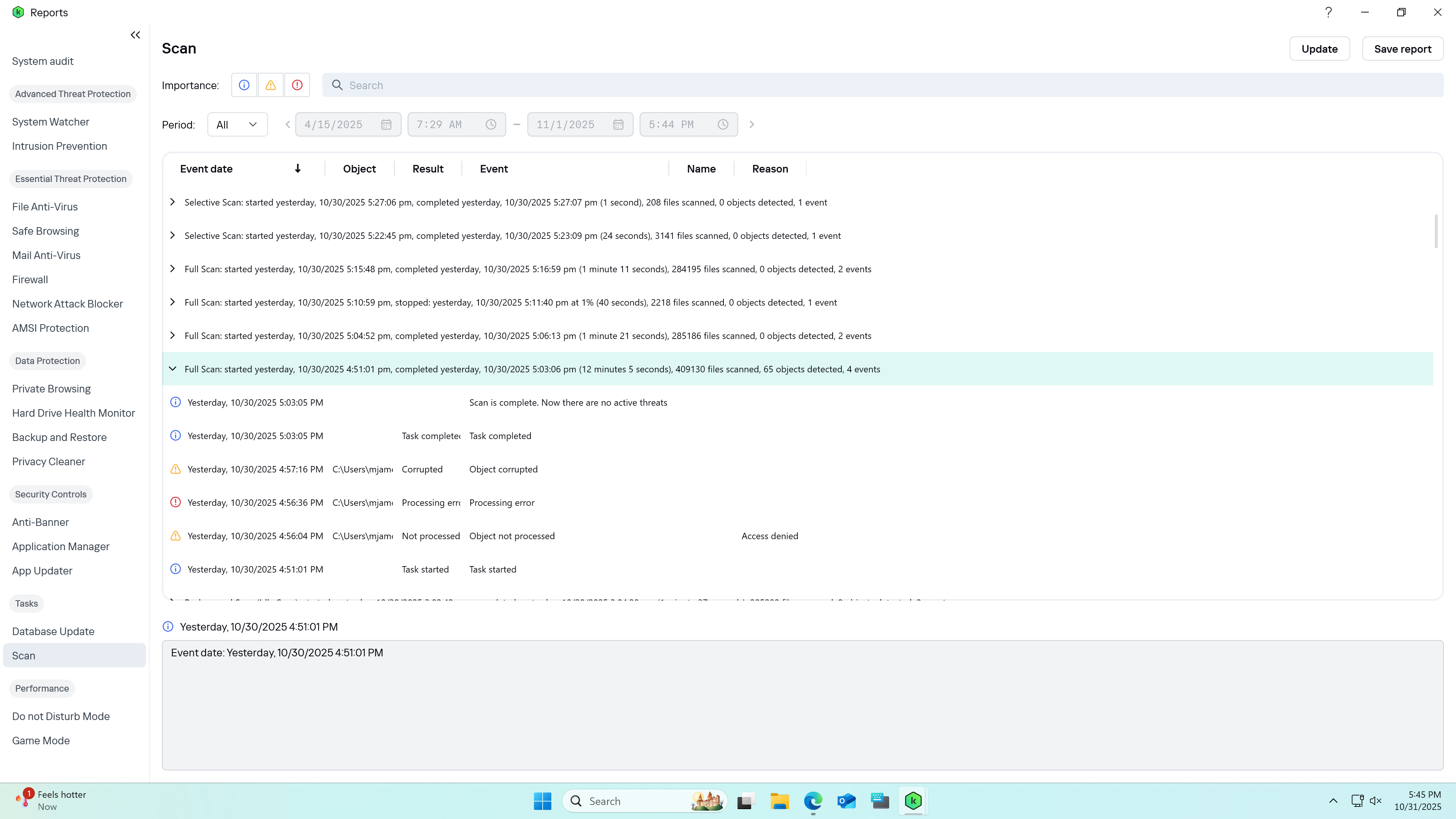Click the Update button
Viewport: 1456px width, 819px height.
tap(1319, 49)
